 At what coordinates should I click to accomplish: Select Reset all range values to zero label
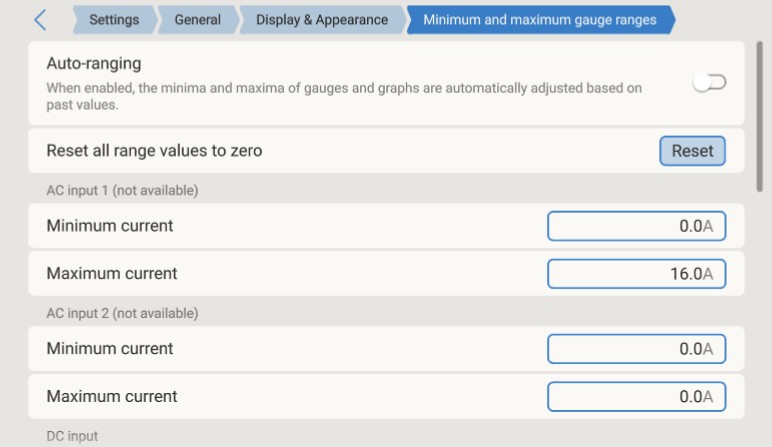154,151
